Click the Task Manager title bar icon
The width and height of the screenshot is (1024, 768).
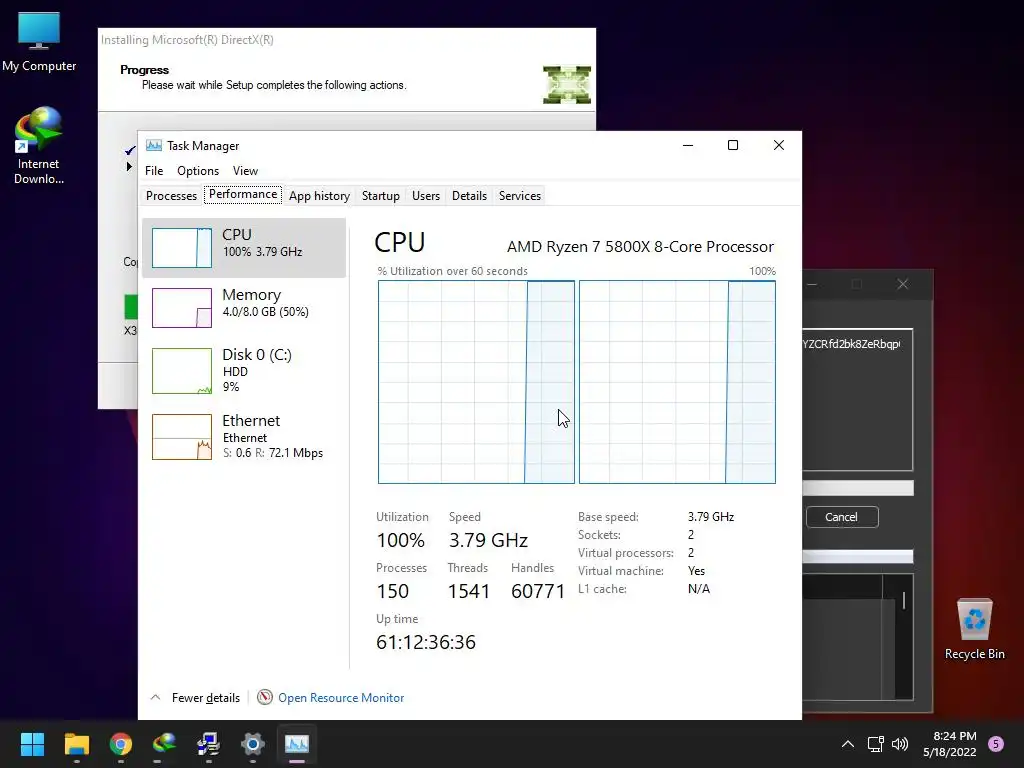(x=154, y=145)
